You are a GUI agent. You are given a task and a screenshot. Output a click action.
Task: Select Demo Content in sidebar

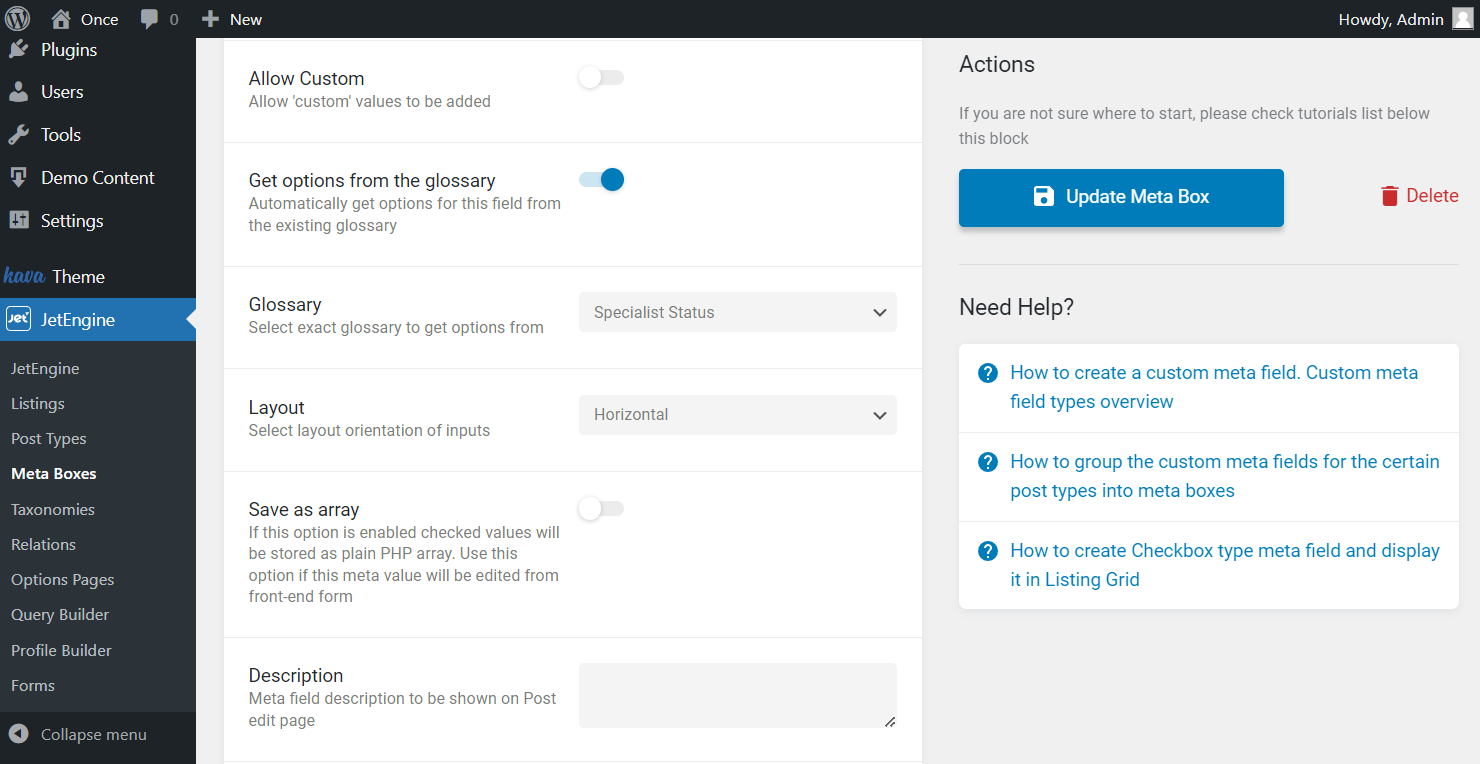pyautogui.click(x=98, y=178)
